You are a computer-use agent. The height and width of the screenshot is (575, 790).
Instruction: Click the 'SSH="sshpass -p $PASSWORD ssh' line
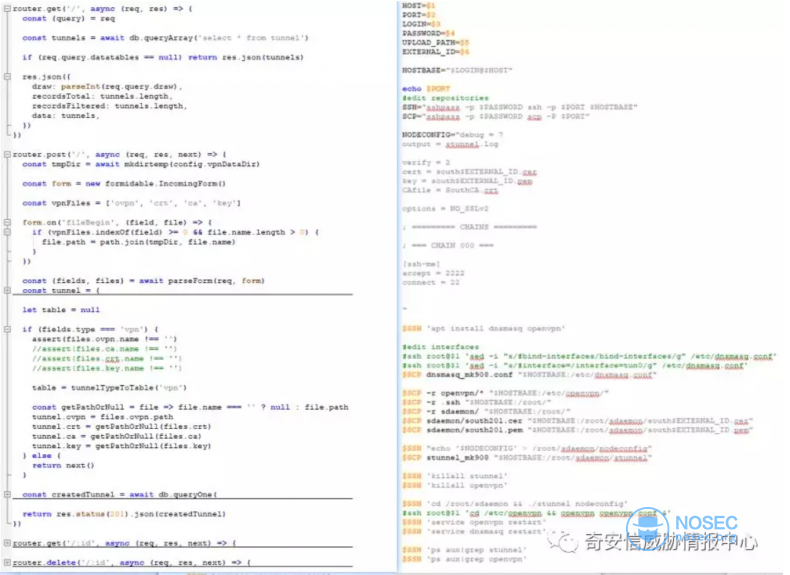click(519, 107)
